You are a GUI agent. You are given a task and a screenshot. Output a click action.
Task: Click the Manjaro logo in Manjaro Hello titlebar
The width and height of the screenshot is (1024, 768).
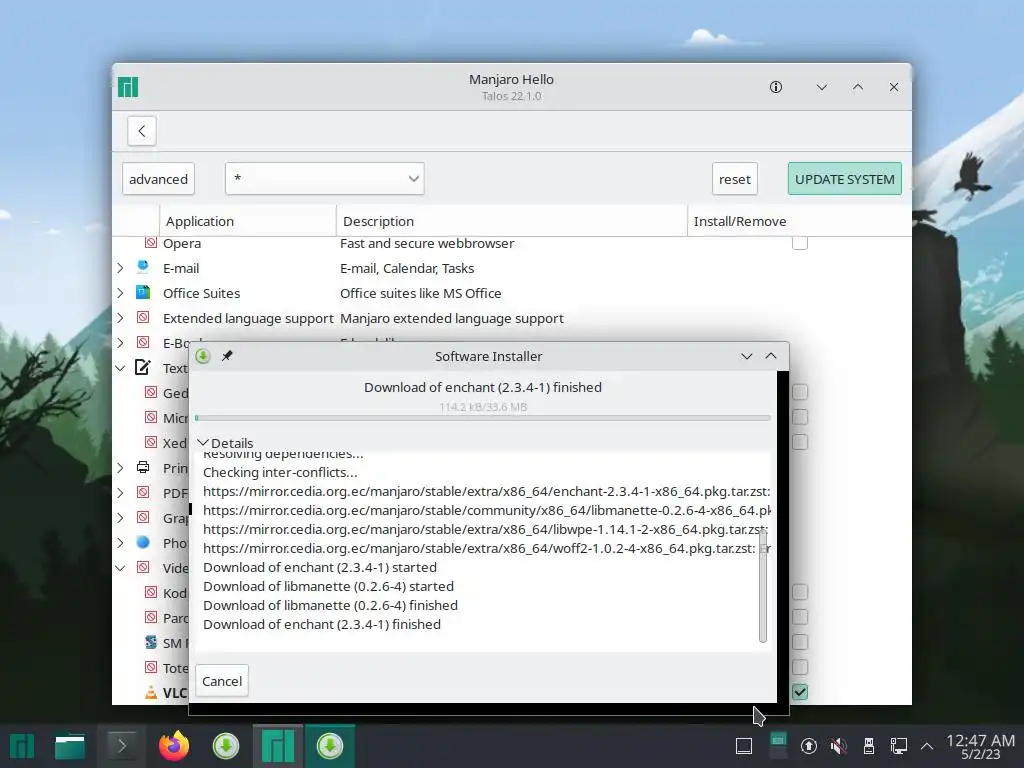128,87
